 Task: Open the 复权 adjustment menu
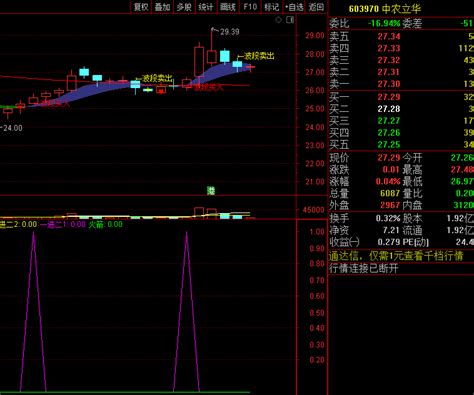click(x=141, y=7)
